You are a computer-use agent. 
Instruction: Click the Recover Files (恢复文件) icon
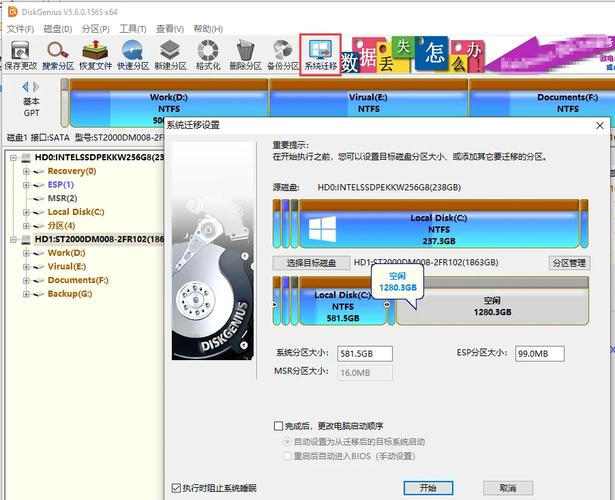[x=95, y=55]
